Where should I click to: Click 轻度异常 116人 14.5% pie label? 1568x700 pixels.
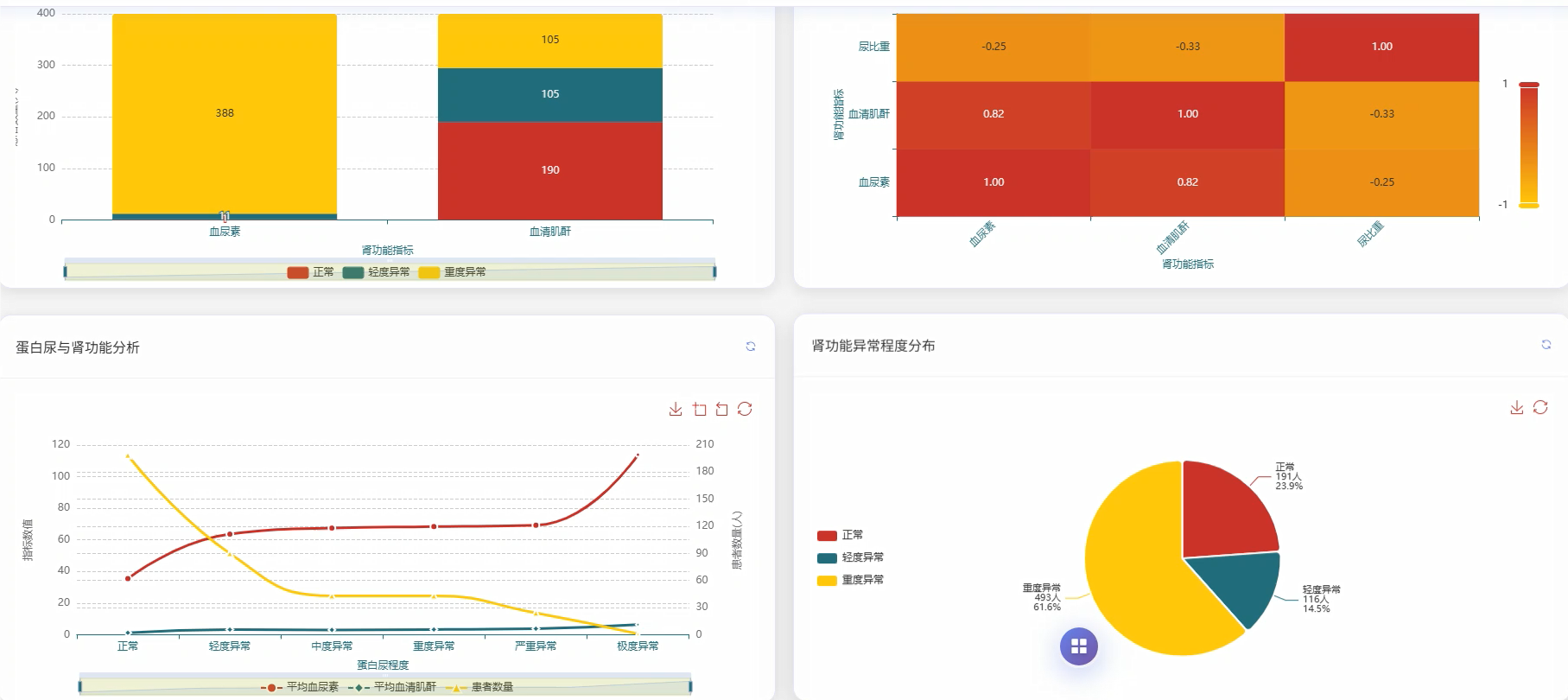click(x=1322, y=599)
